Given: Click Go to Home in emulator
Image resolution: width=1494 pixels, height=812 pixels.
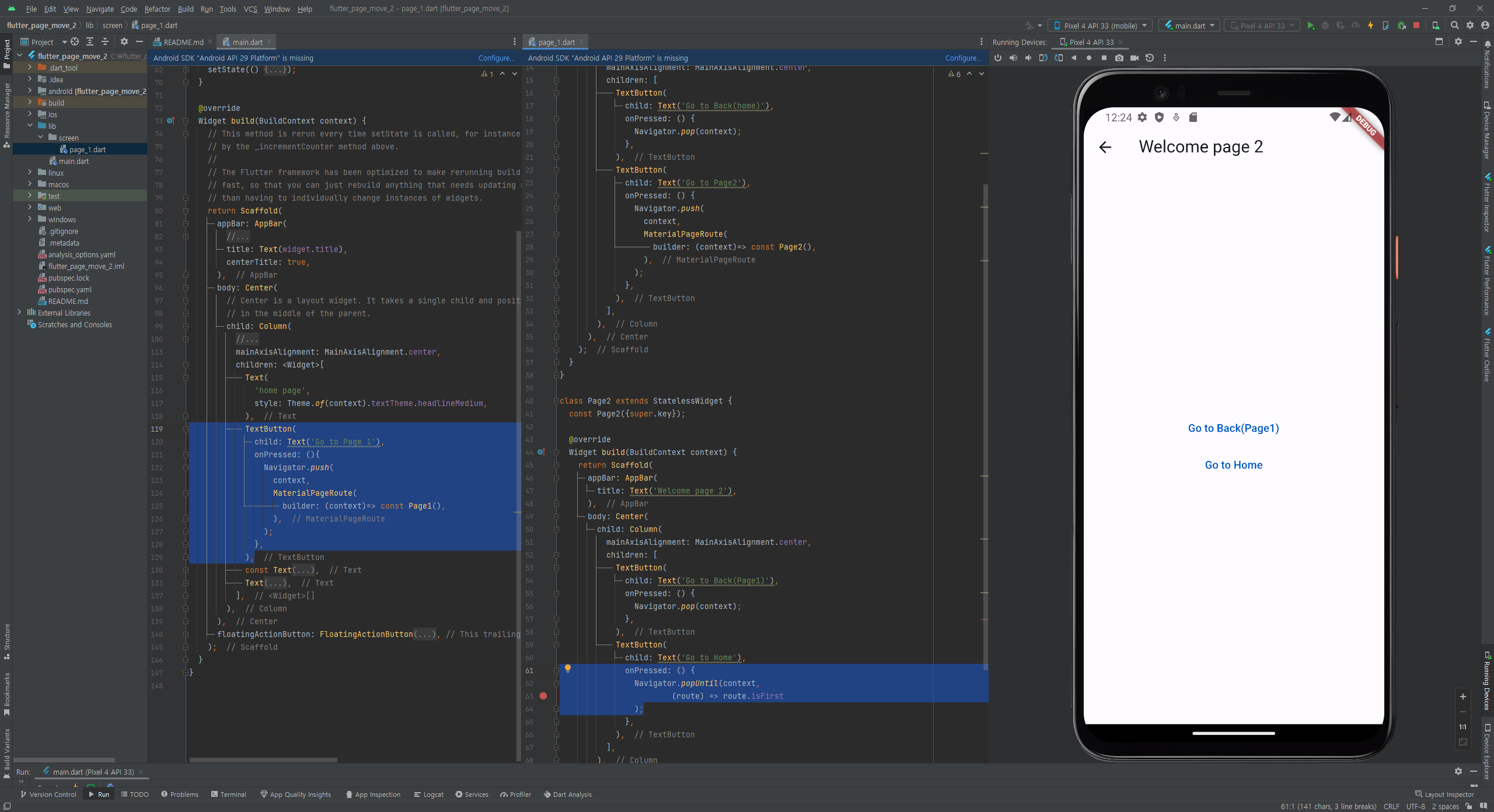Looking at the screenshot, I should point(1233,465).
